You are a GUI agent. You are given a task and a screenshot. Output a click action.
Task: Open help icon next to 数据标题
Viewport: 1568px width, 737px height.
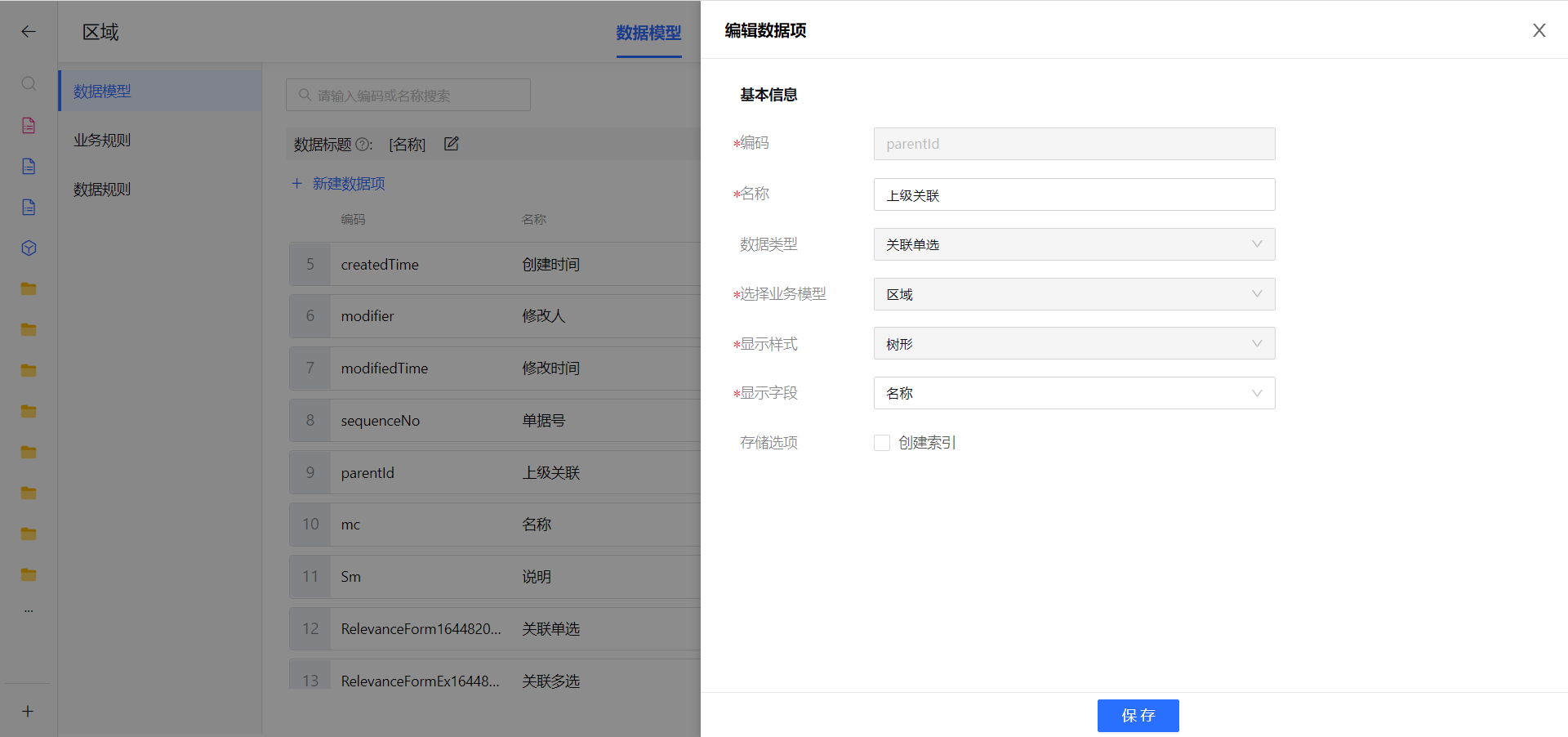tap(363, 144)
